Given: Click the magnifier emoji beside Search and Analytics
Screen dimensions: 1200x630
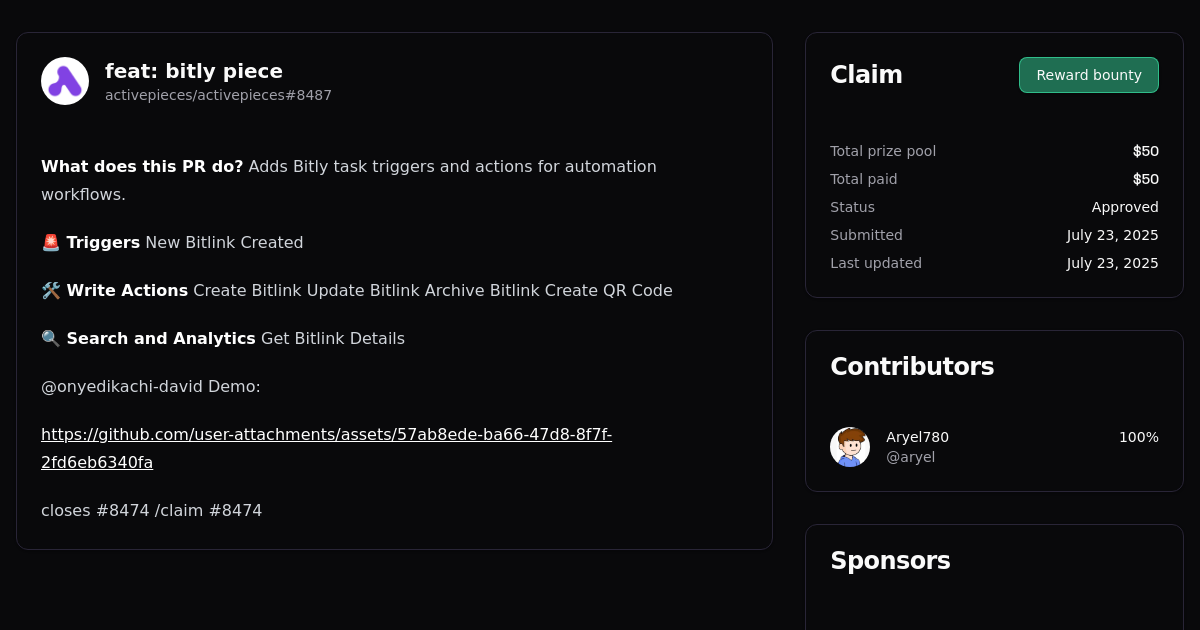Looking at the screenshot, I should pyautogui.click(x=51, y=338).
